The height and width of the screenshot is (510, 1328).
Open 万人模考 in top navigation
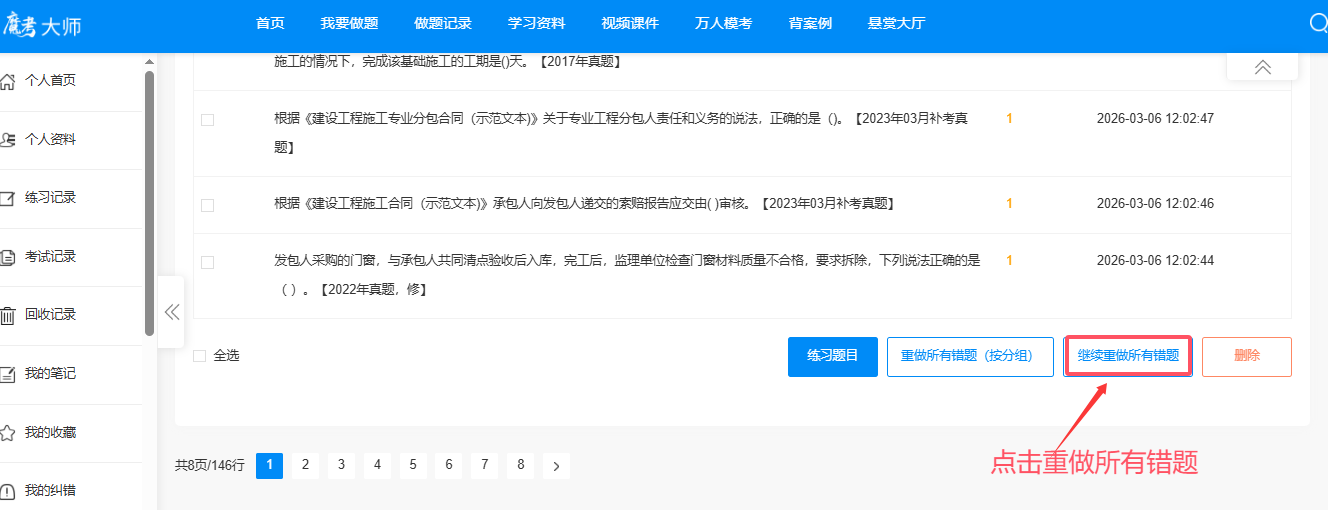tap(724, 23)
